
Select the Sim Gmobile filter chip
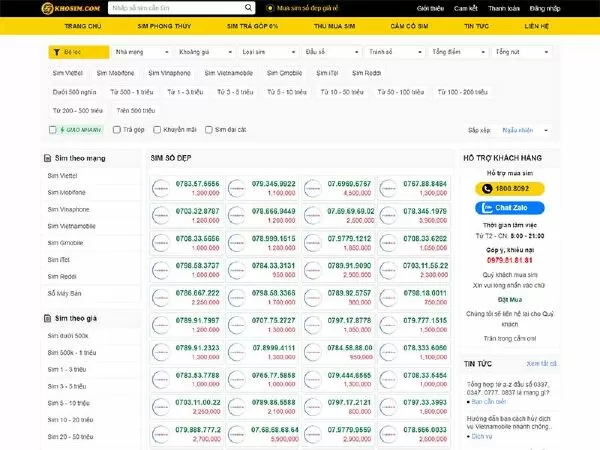pyautogui.click(x=284, y=73)
